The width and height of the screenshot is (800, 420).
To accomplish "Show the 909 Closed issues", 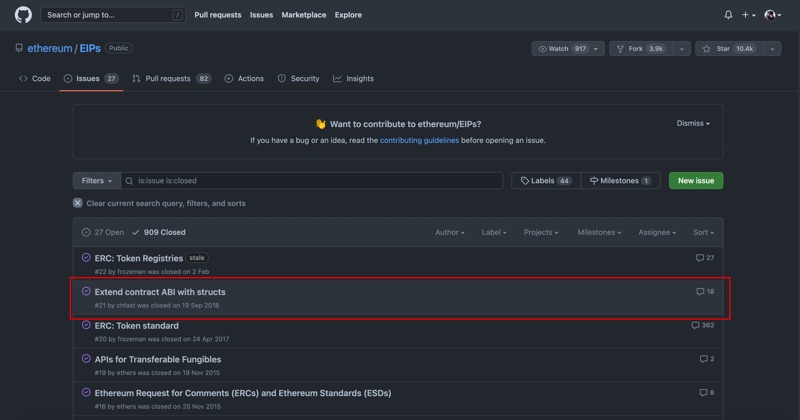I will 159,232.
